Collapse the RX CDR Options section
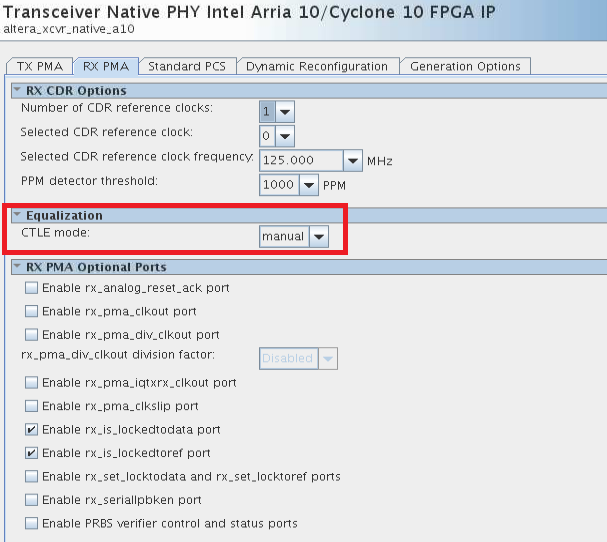Image resolution: width=607 pixels, height=542 pixels. 17,91
